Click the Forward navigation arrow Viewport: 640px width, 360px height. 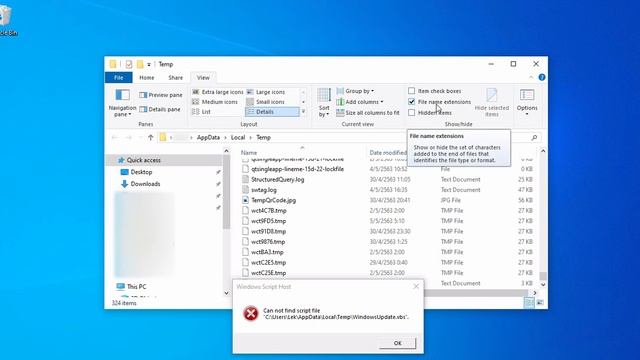click(129, 138)
